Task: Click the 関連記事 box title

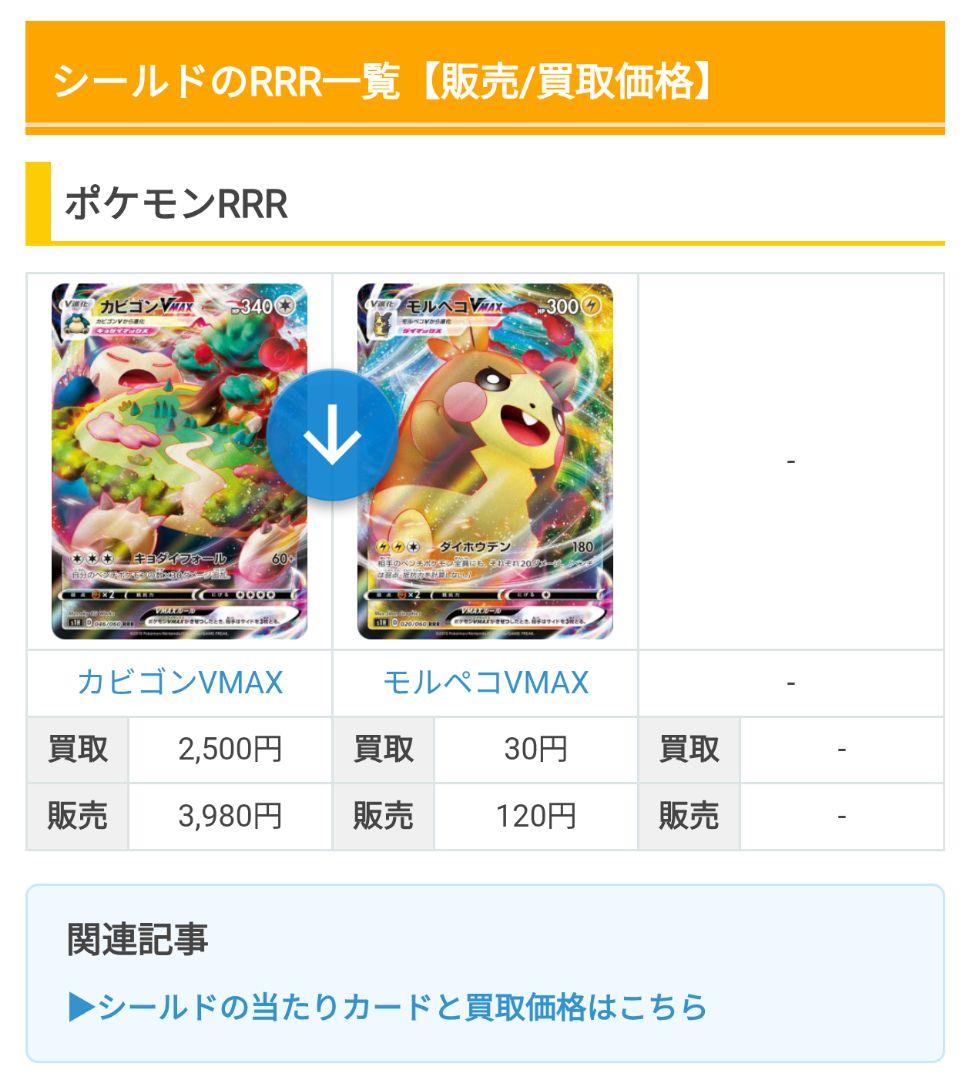Action: [x=137, y=939]
